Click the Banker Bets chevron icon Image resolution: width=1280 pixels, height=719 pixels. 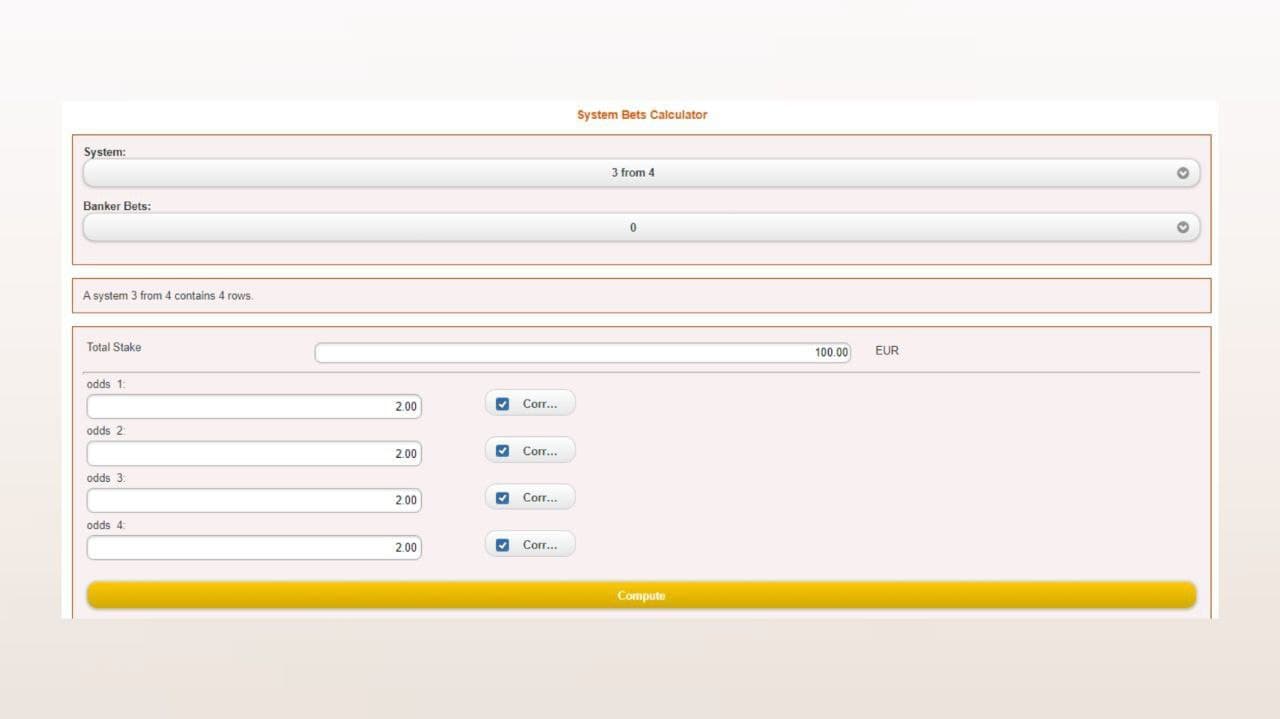1183,227
